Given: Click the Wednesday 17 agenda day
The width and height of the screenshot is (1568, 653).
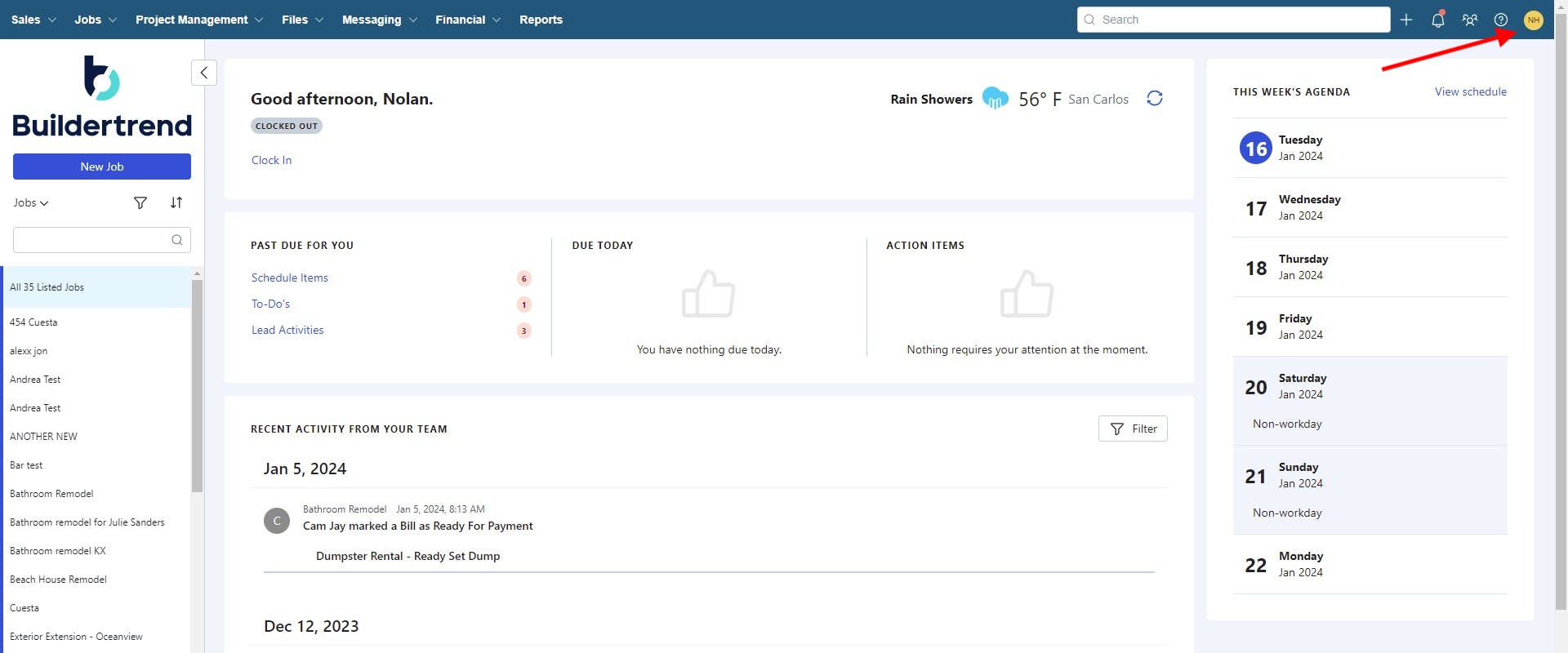Looking at the screenshot, I should pos(1370,207).
